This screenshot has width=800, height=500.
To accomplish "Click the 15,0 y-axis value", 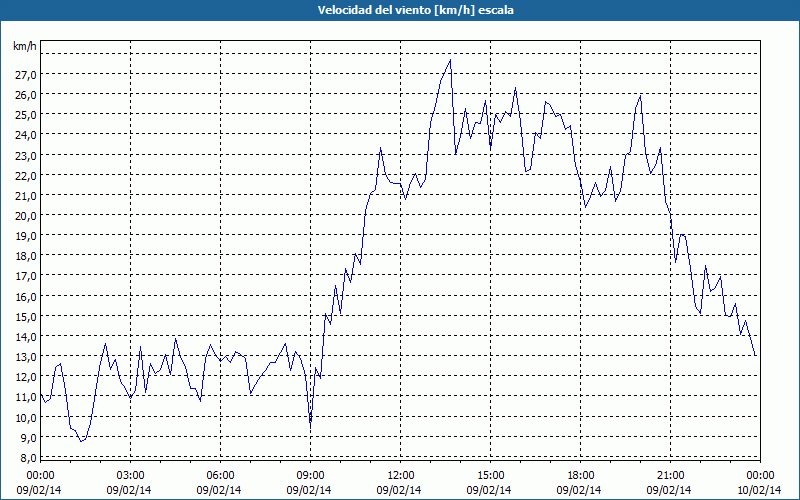I will (26, 316).
